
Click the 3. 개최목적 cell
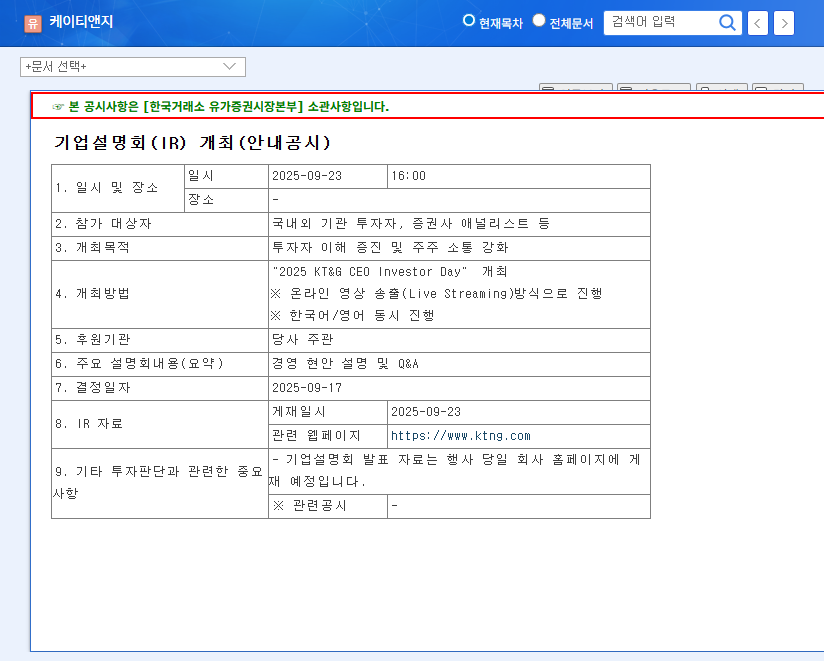pos(160,248)
